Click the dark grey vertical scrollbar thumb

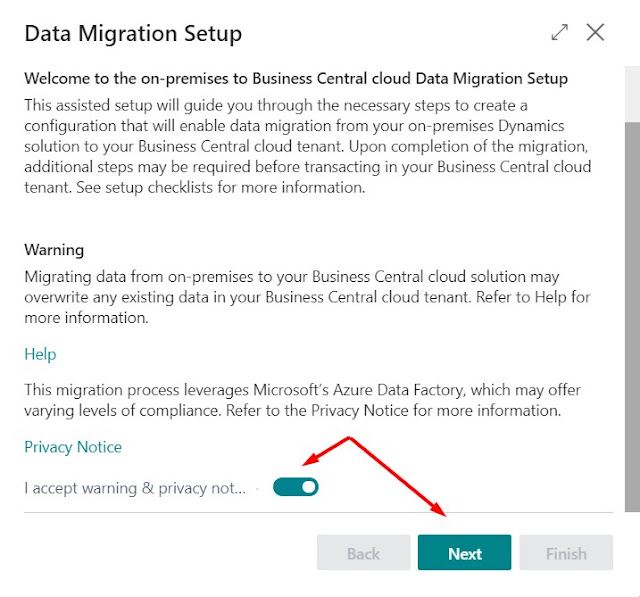click(x=632, y=316)
